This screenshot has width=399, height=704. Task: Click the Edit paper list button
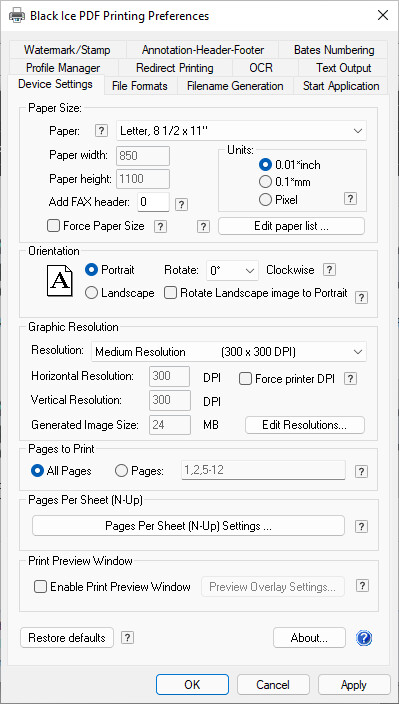(x=292, y=226)
